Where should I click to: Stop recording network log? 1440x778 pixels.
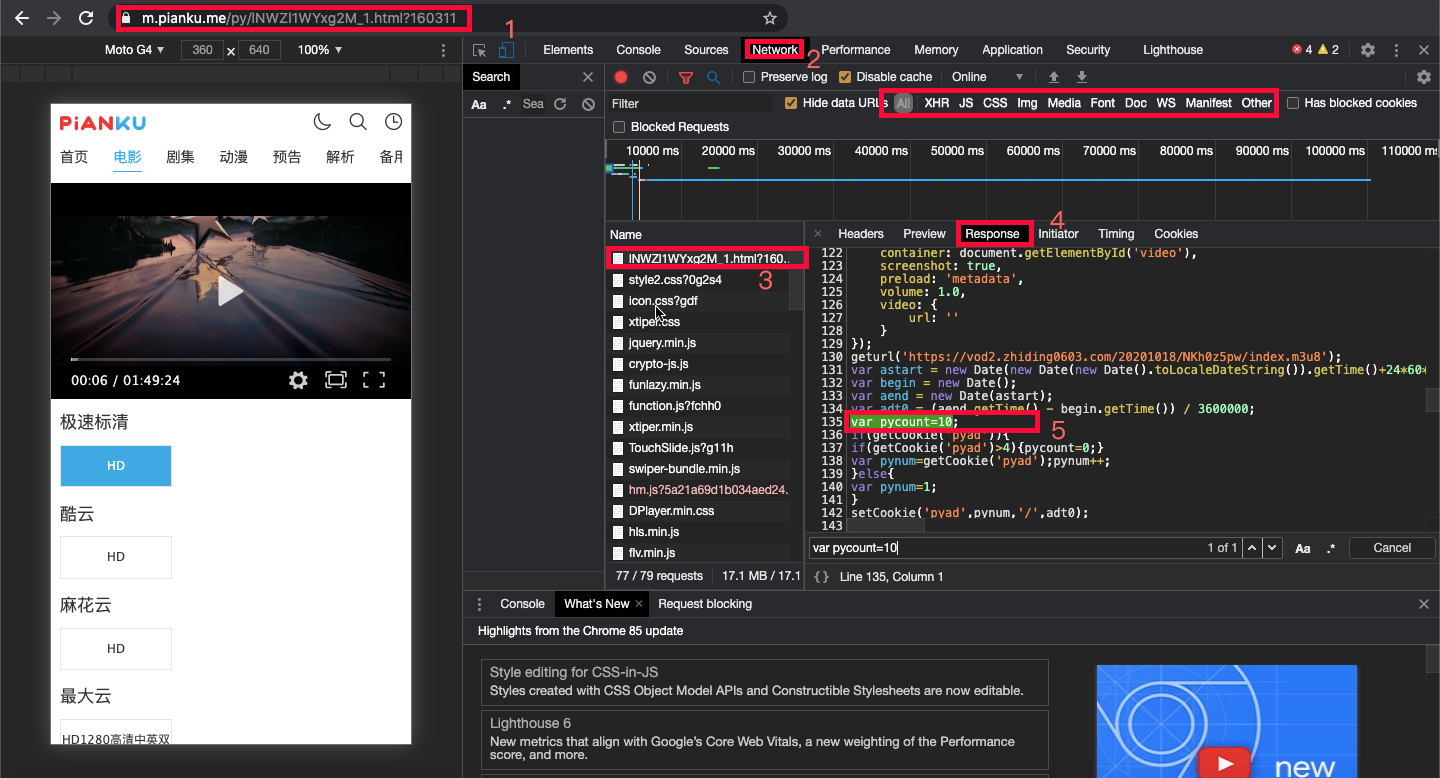coord(621,77)
